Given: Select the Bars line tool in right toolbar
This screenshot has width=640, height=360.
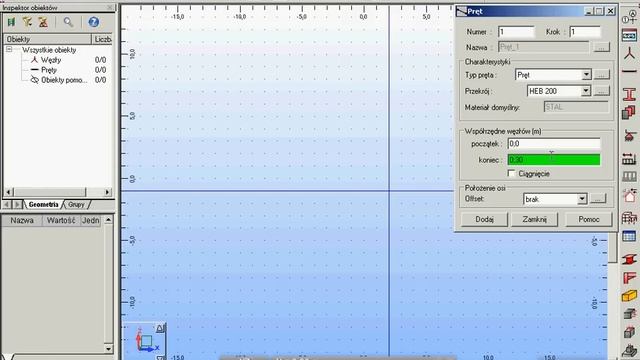Looking at the screenshot, I should (x=629, y=71).
